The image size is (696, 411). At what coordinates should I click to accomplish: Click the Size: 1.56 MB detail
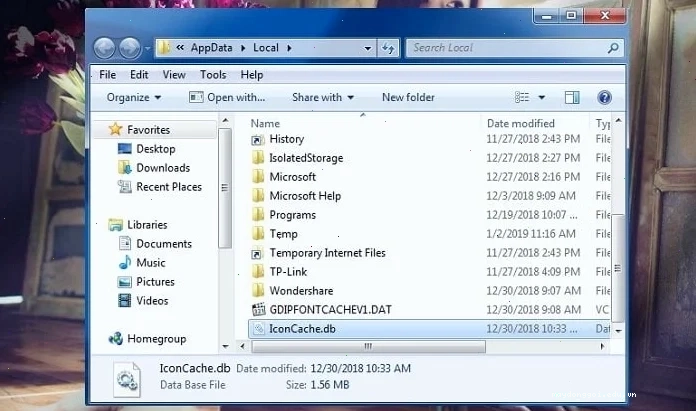(317, 384)
